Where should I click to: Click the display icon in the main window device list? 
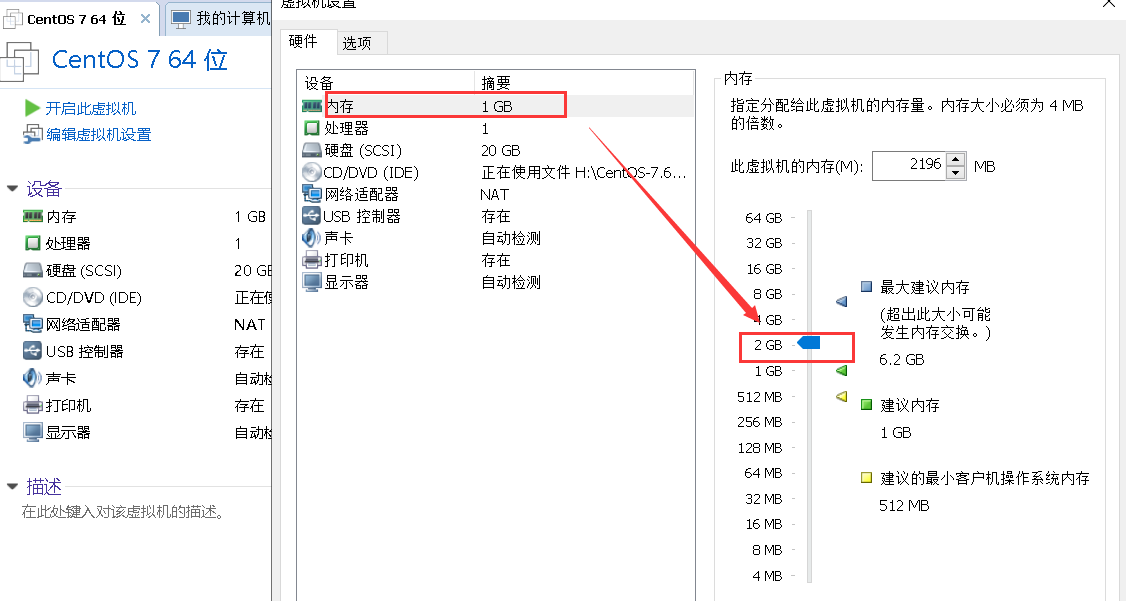(33, 432)
